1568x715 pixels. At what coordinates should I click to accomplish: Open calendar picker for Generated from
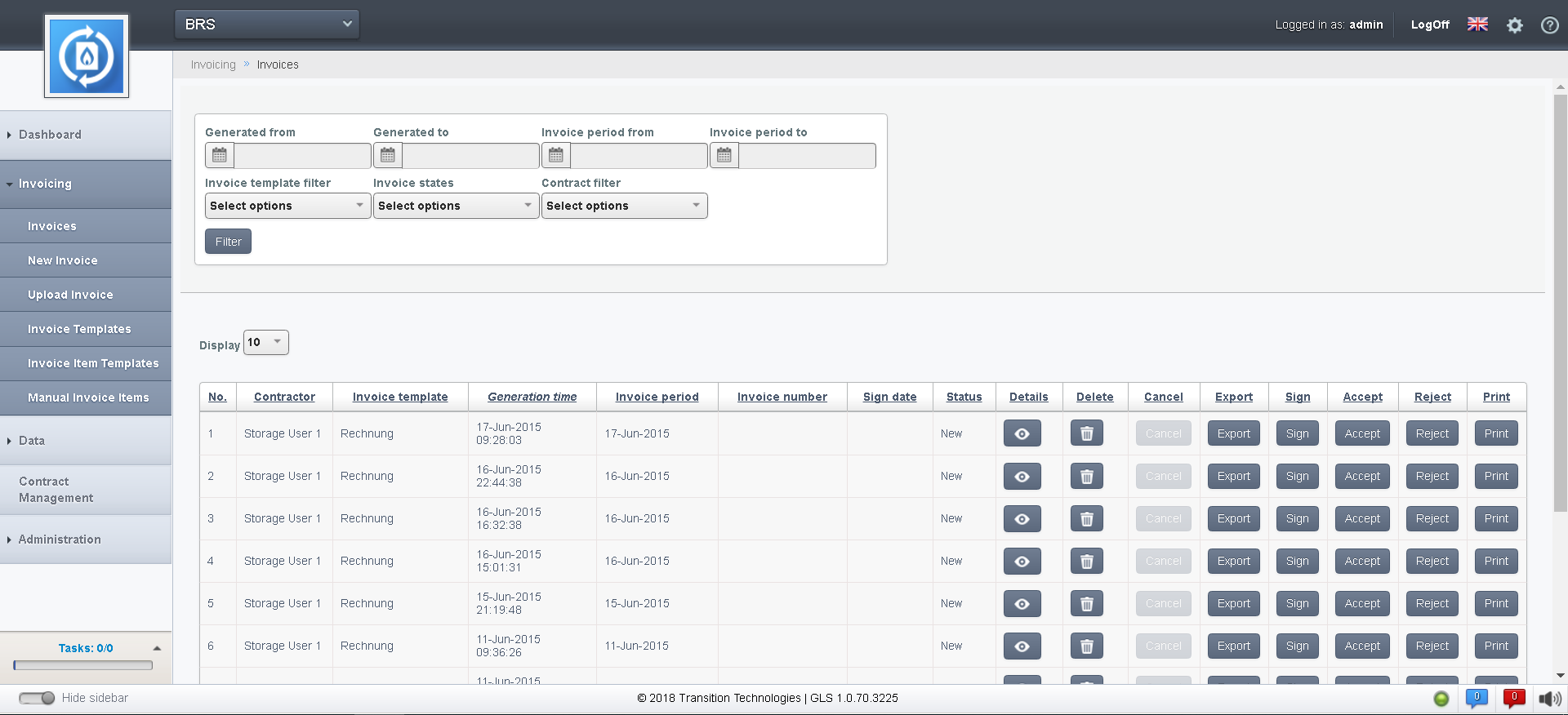(x=220, y=155)
